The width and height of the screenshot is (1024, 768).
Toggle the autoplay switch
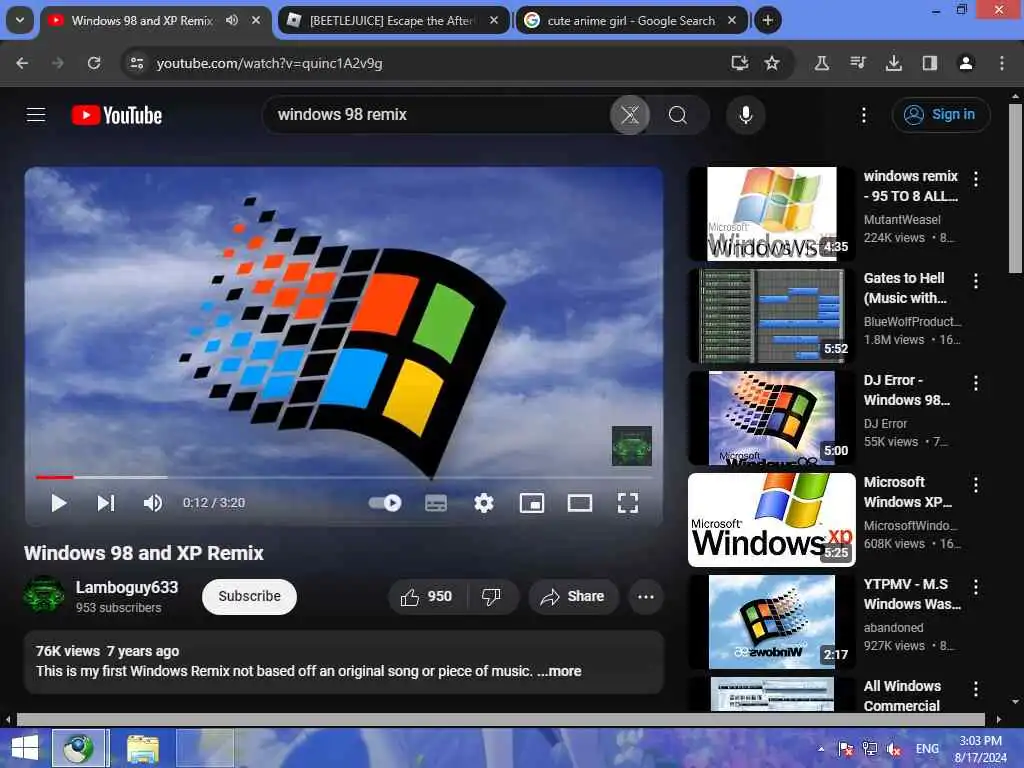pyautogui.click(x=385, y=503)
